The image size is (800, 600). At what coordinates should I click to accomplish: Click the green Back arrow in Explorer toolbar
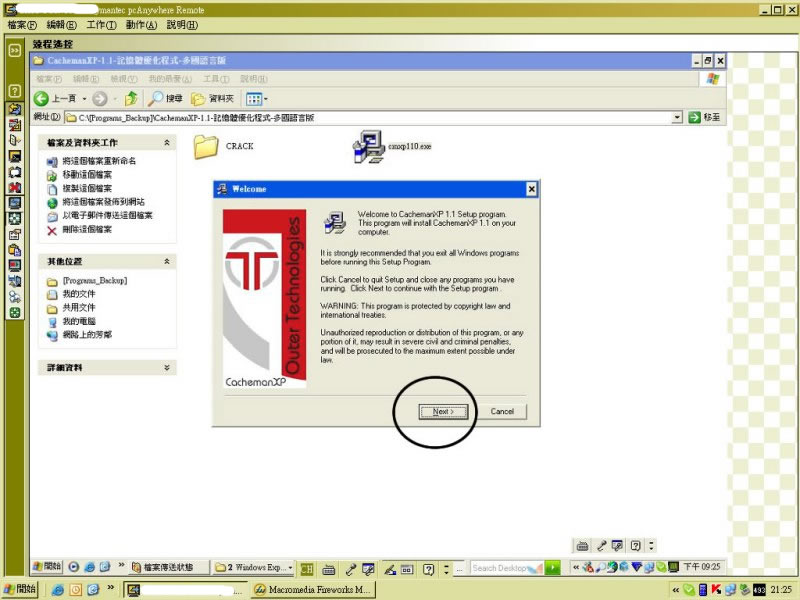pos(41,98)
